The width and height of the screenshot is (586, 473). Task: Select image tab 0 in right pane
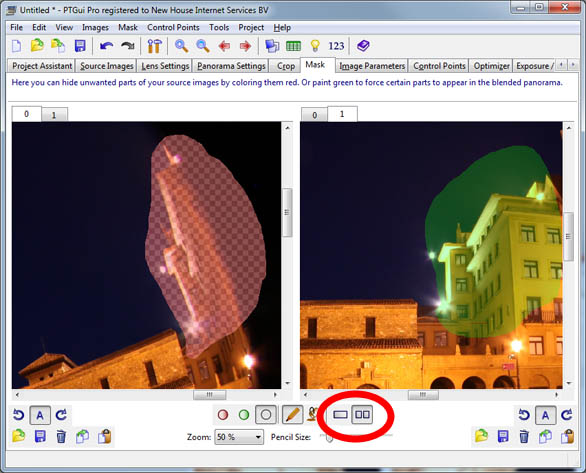coord(314,115)
